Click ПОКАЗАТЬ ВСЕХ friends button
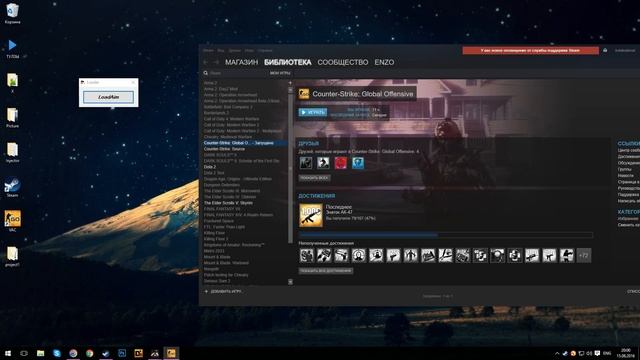Screen dimensions: 640x360 click(x=314, y=178)
